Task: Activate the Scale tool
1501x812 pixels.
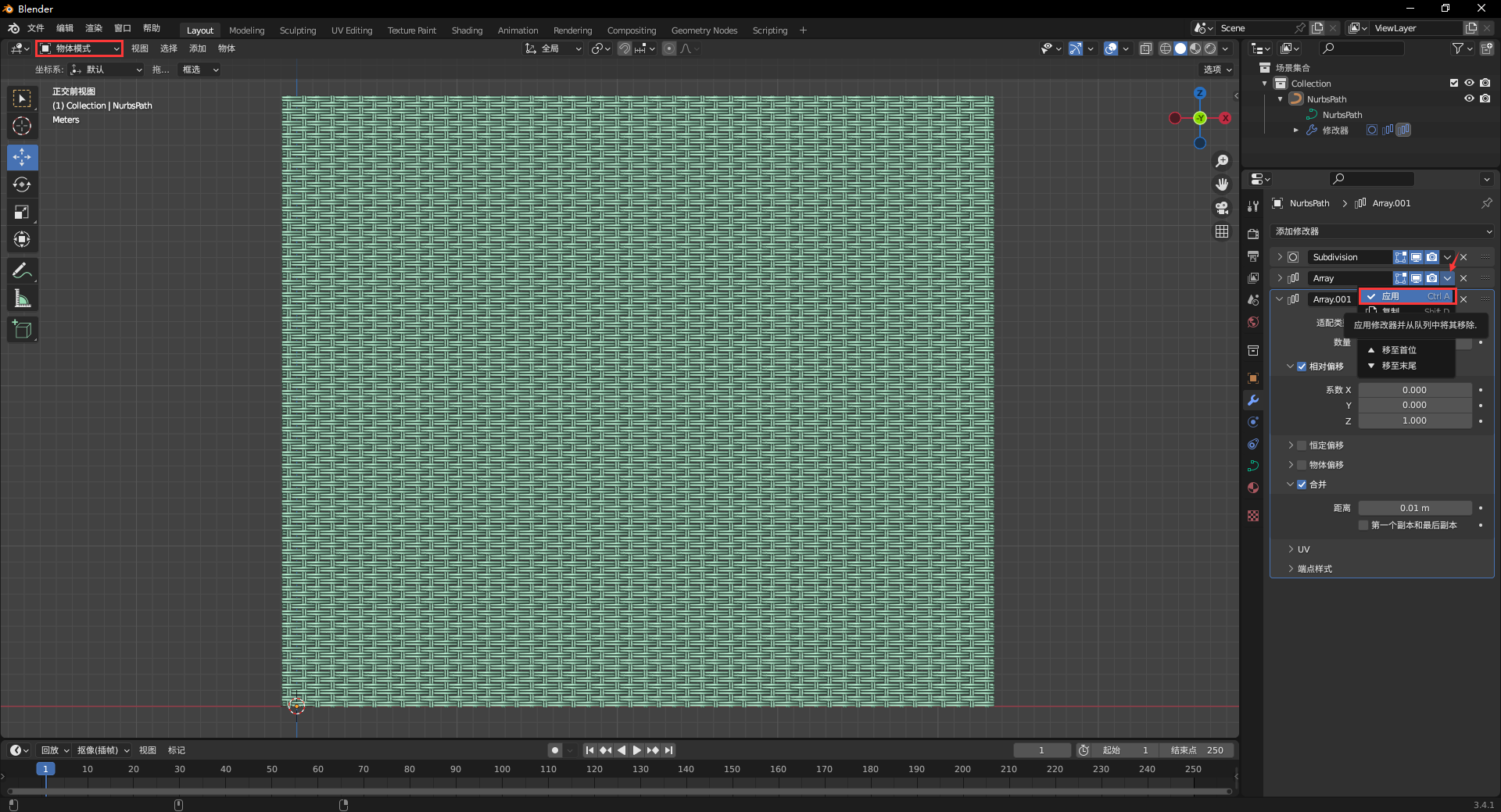Action: pyautogui.click(x=22, y=212)
